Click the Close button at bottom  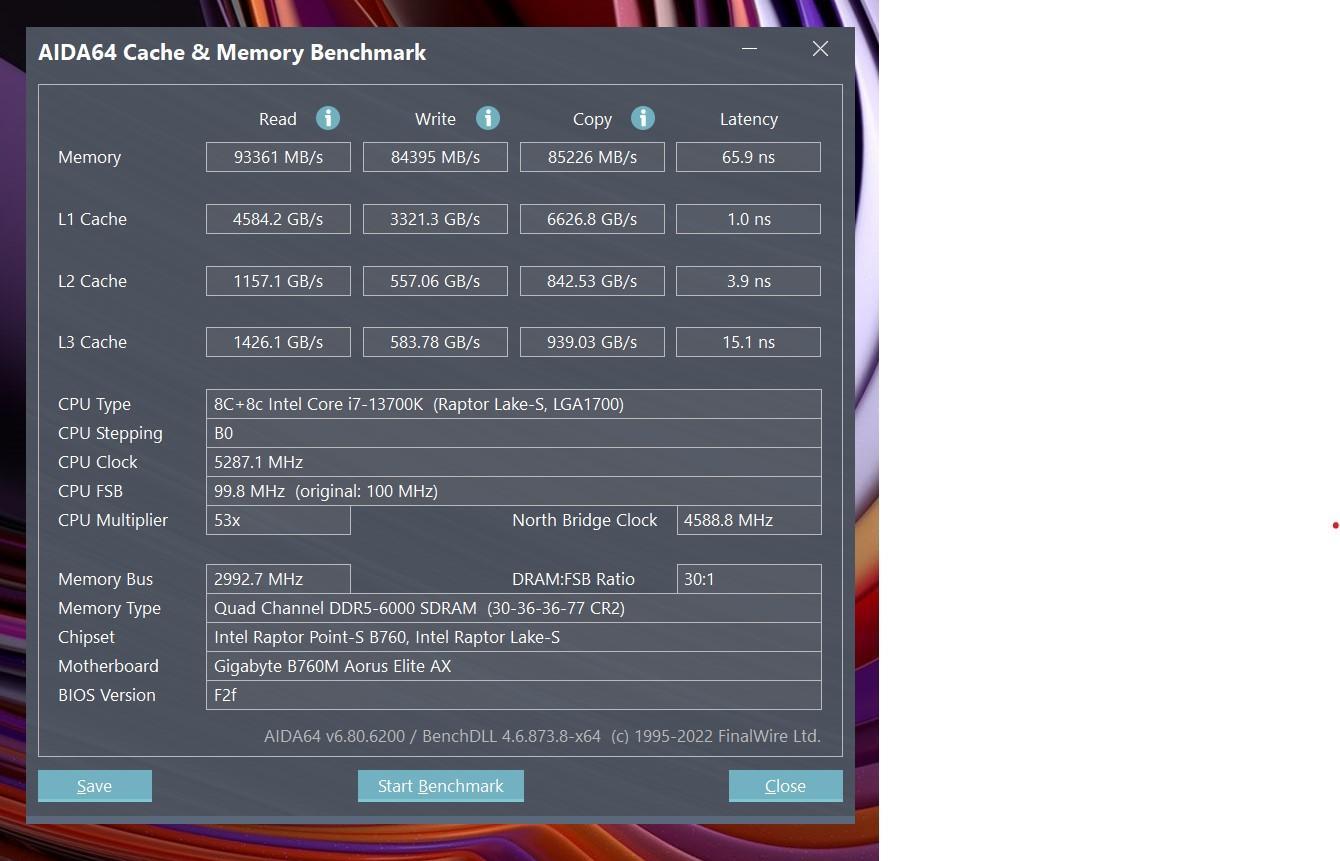coord(786,786)
